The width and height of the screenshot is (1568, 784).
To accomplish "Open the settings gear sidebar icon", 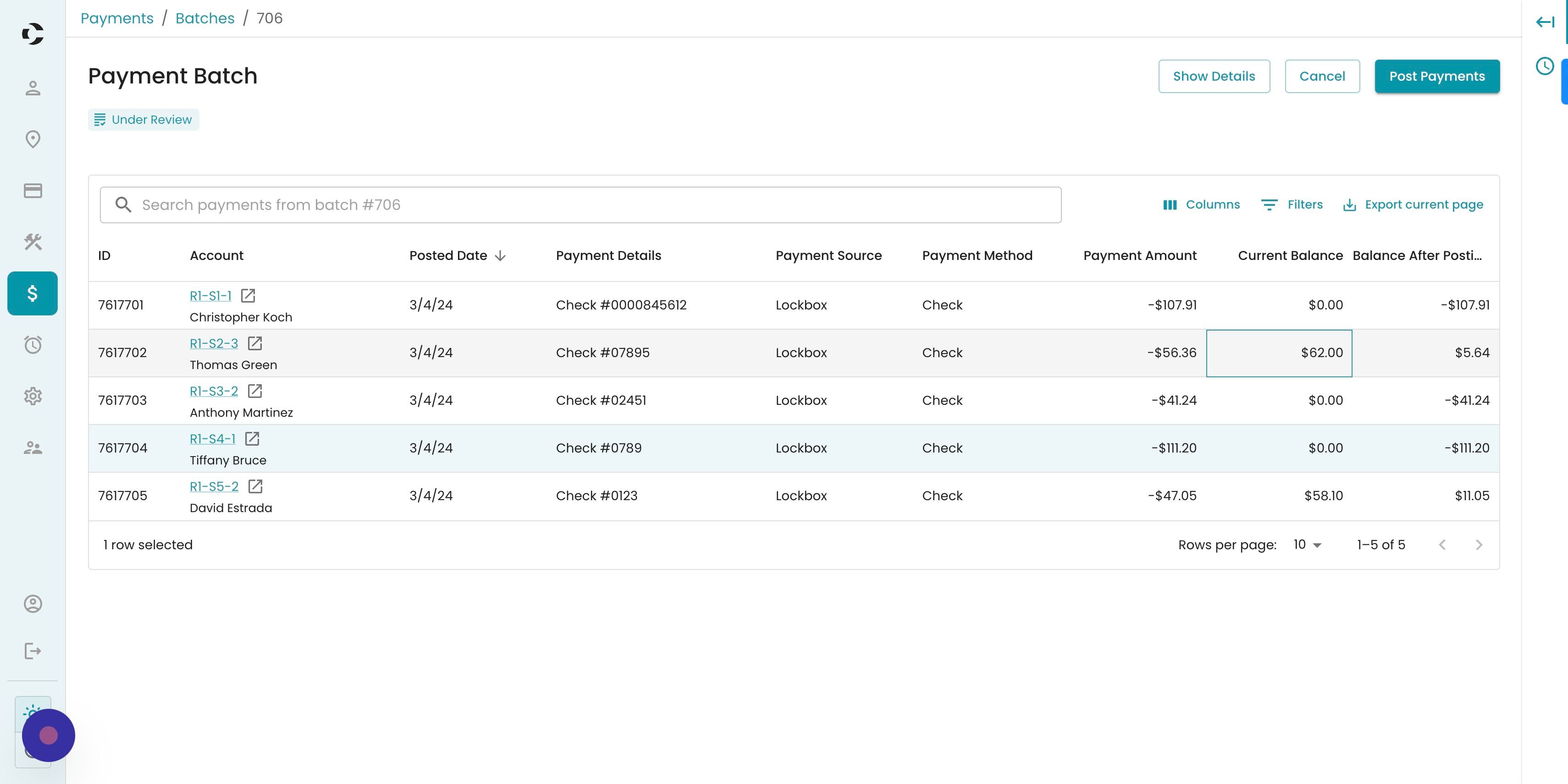I will pos(33,396).
